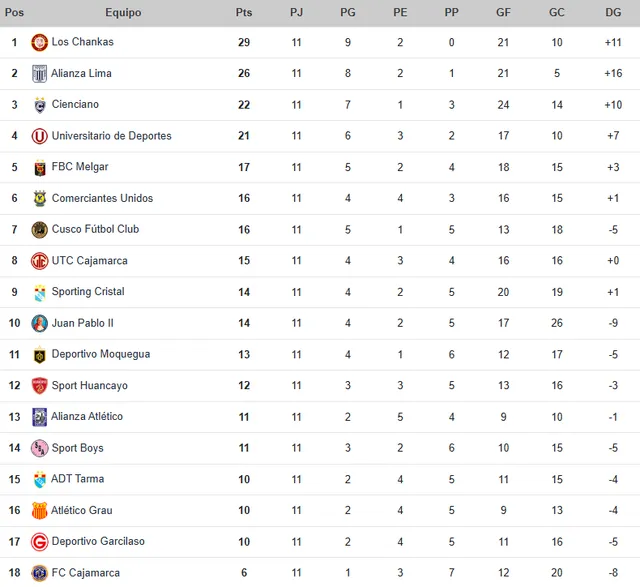
Task: Select the FBC Melgar crest icon
Action: (40, 167)
